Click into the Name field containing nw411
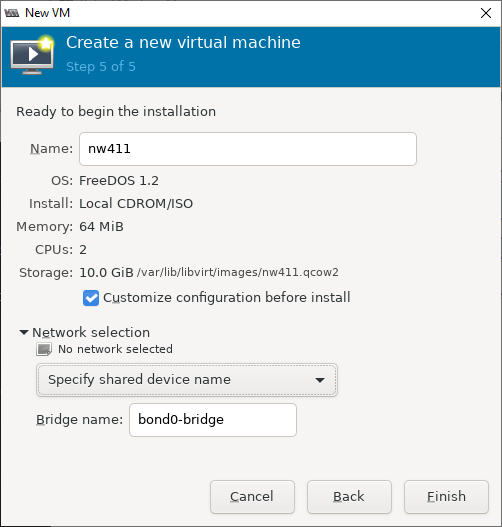502x527 pixels. [248, 149]
